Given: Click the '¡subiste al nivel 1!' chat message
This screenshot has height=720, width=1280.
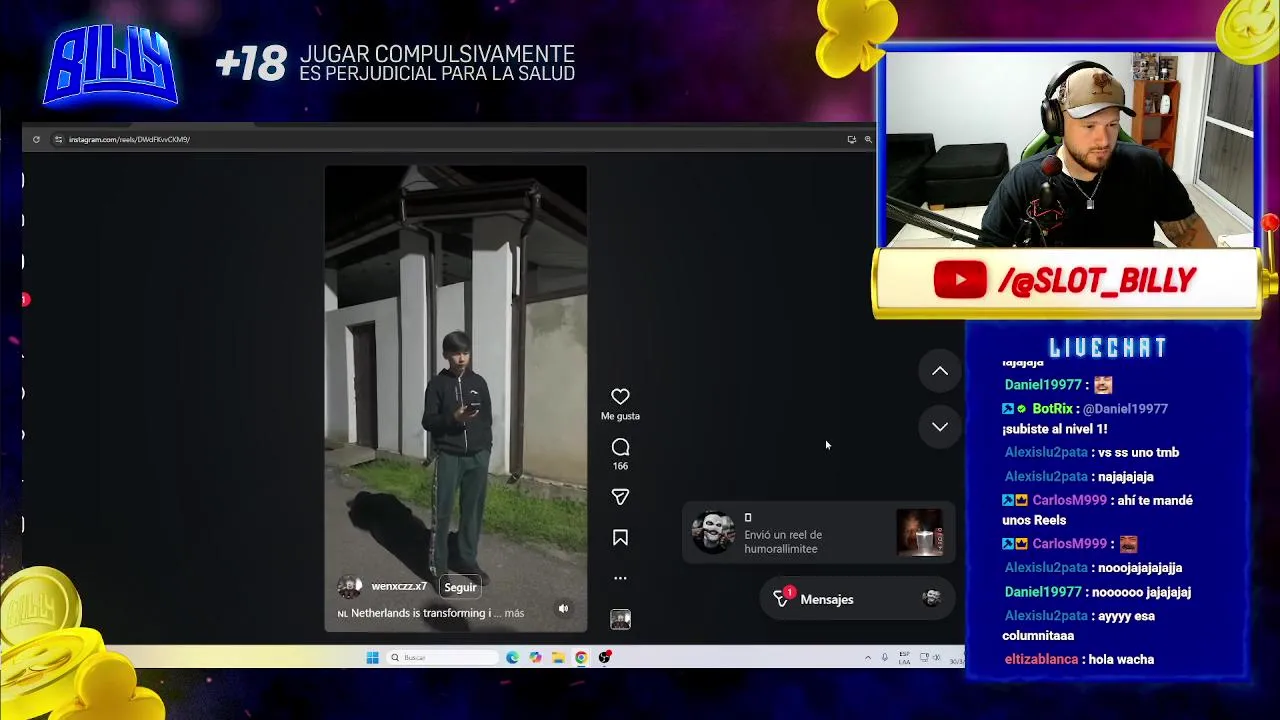Looking at the screenshot, I should 1055,429.
